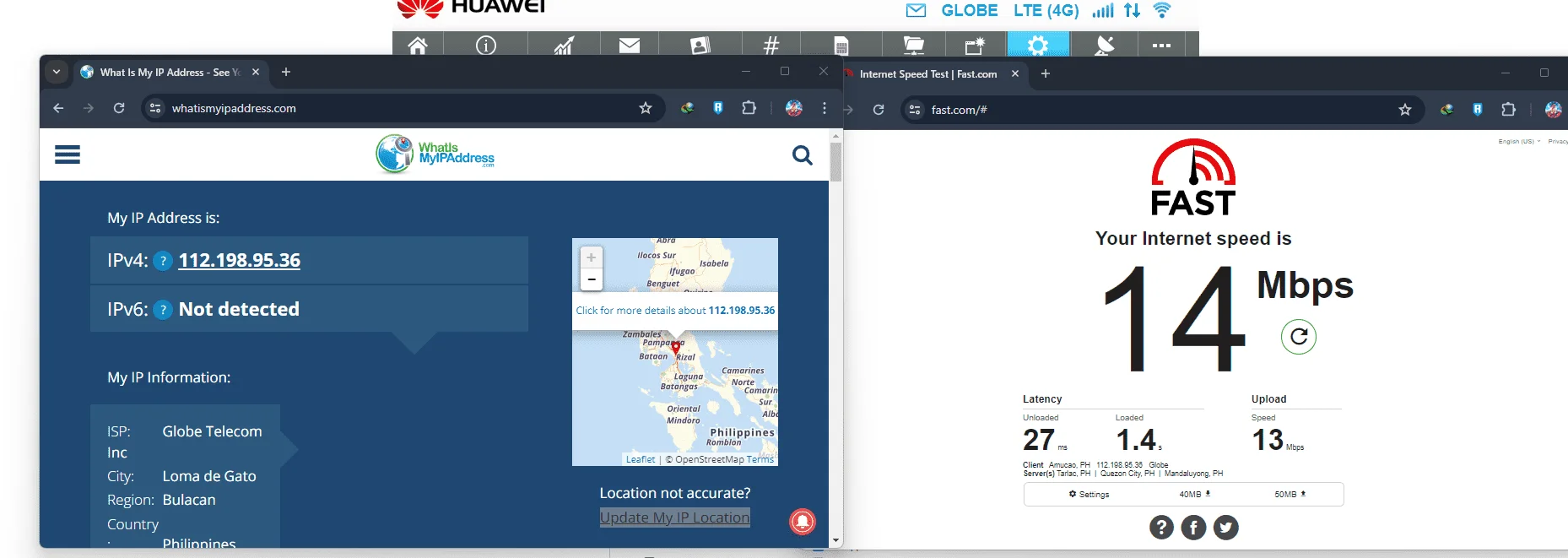Open the tab search dropdown chevron

pyautogui.click(x=57, y=72)
